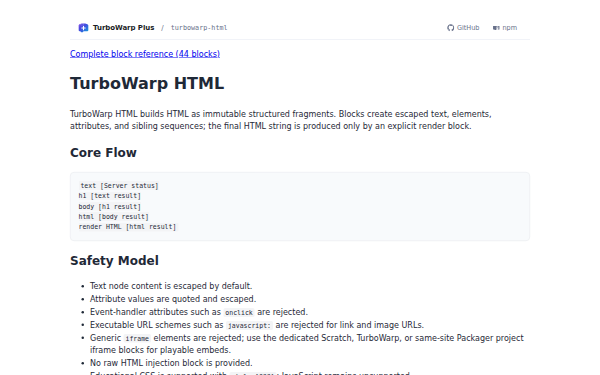Click code line 'body [h1 result]'
Screen dimensions: 600x375
(110, 207)
